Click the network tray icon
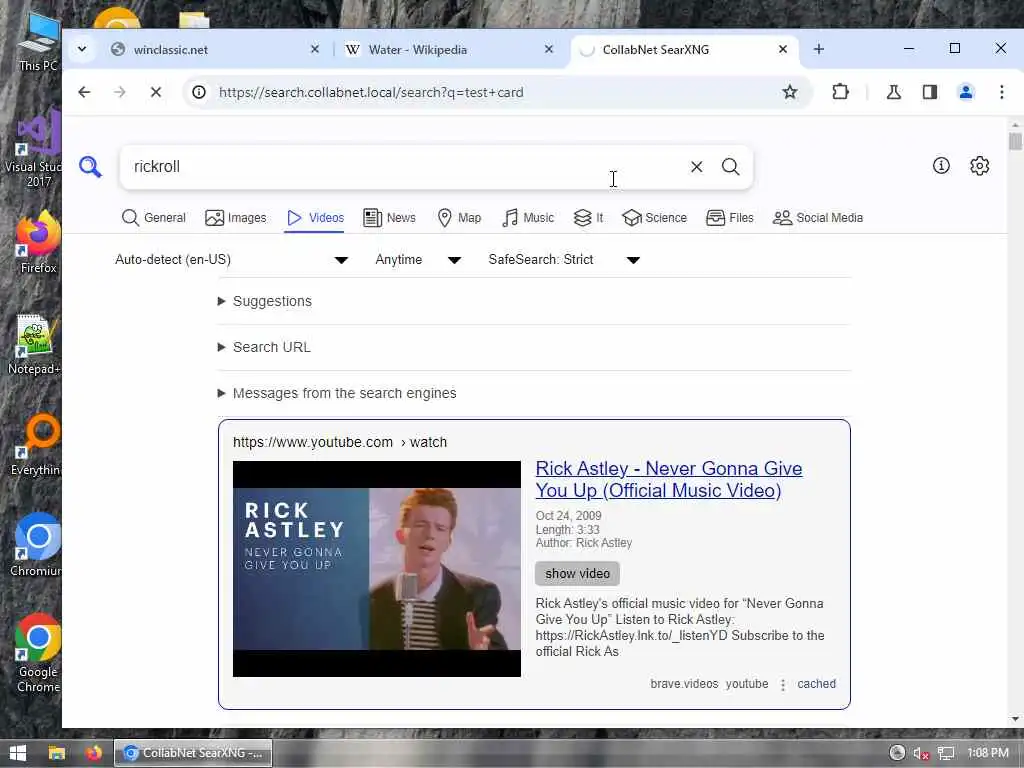The image size is (1024, 768). tap(946, 753)
